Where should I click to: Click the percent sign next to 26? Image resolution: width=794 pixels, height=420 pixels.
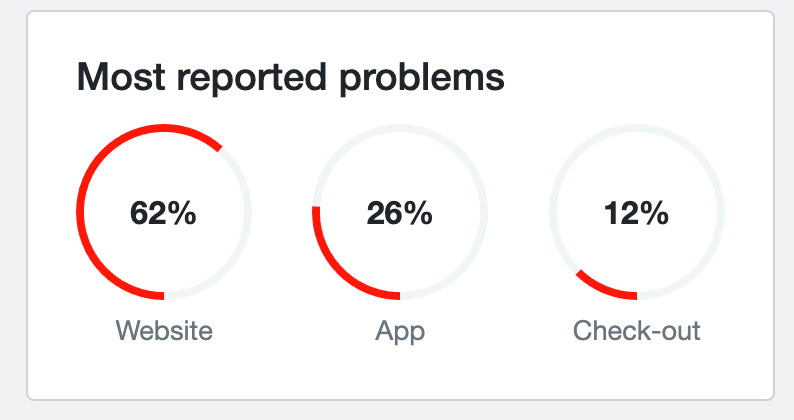pyautogui.click(x=419, y=213)
